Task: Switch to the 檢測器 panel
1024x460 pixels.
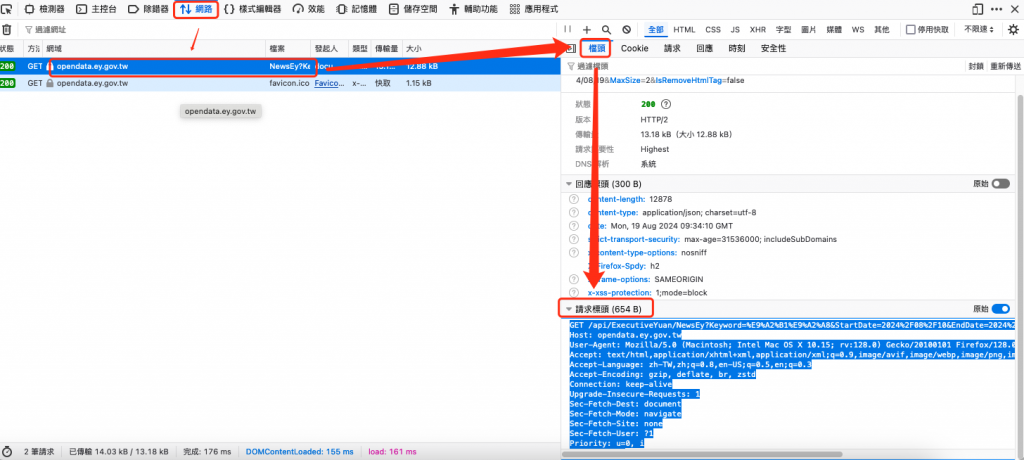Action: pyautogui.click(x=44, y=9)
